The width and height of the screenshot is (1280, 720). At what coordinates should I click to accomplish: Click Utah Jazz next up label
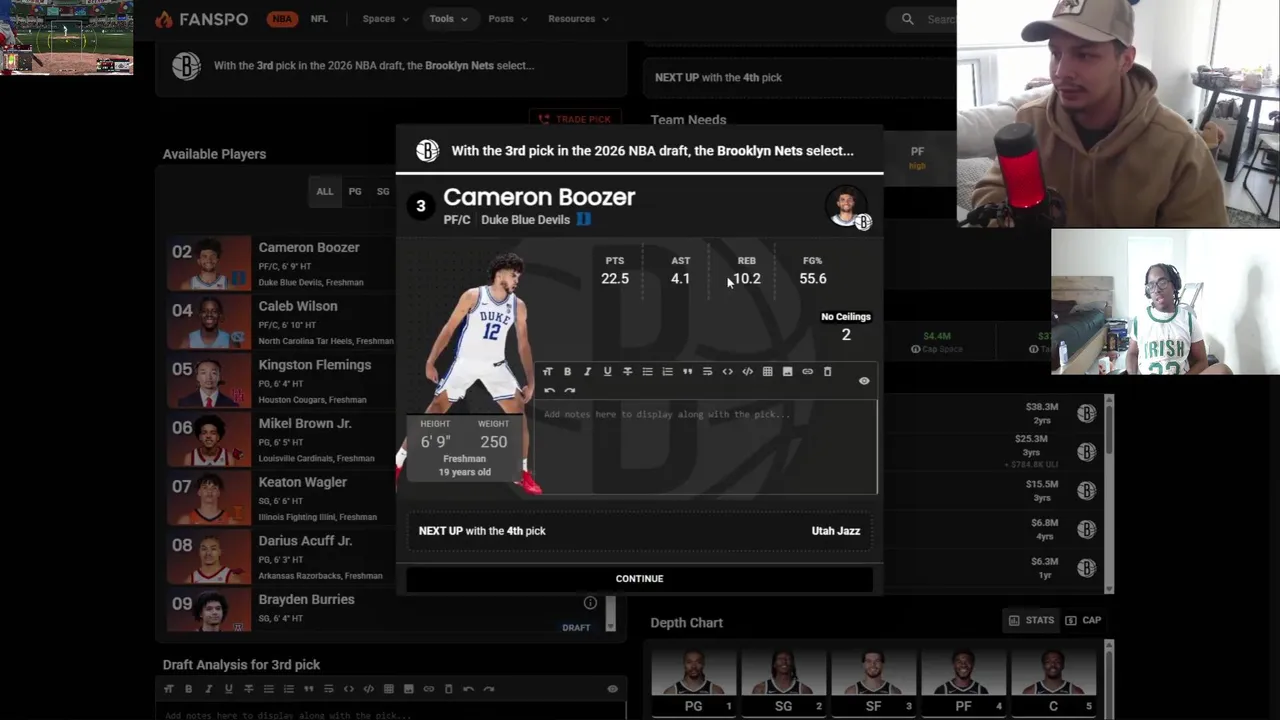click(x=835, y=531)
